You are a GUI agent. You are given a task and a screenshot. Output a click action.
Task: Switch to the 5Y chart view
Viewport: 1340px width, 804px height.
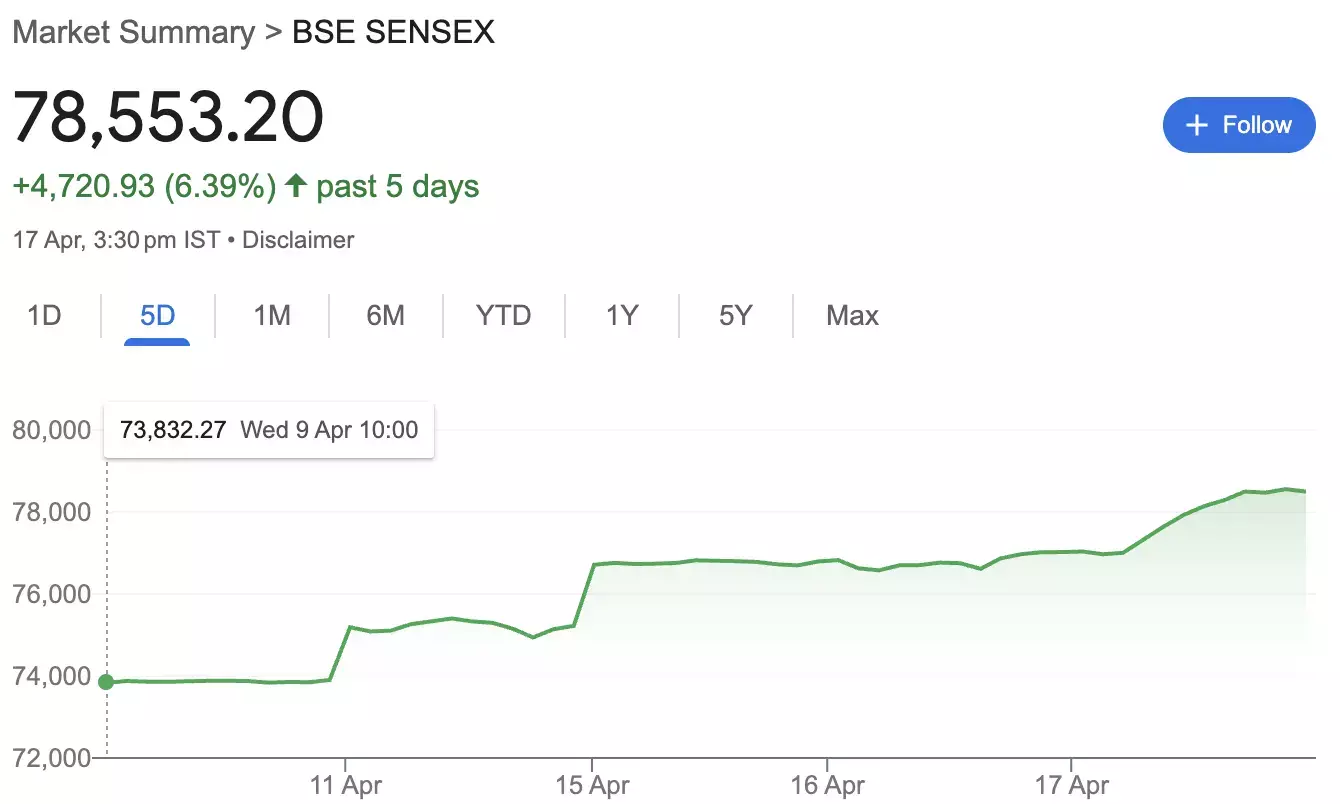(735, 315)
